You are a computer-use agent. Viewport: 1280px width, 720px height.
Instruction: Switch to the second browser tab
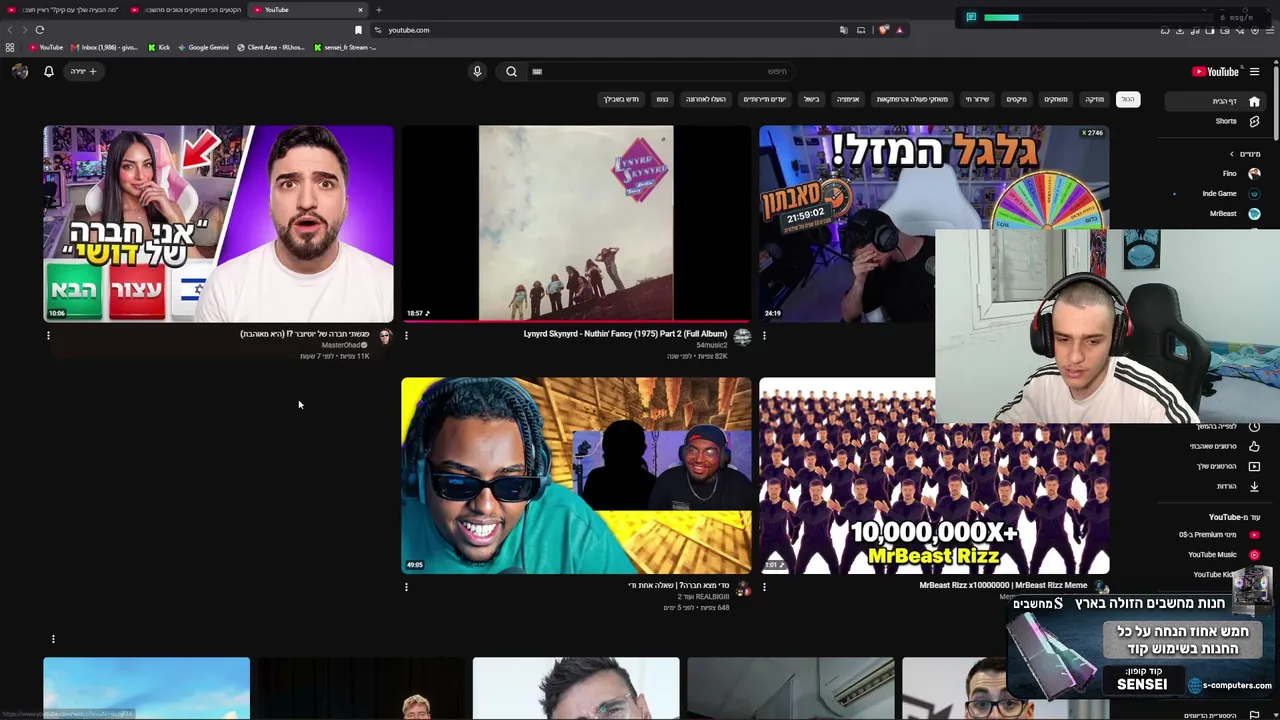(186, 10)
